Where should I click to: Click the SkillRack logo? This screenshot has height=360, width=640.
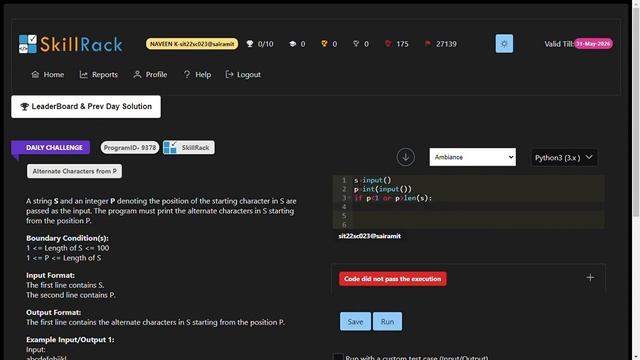[x=70, y=44]
